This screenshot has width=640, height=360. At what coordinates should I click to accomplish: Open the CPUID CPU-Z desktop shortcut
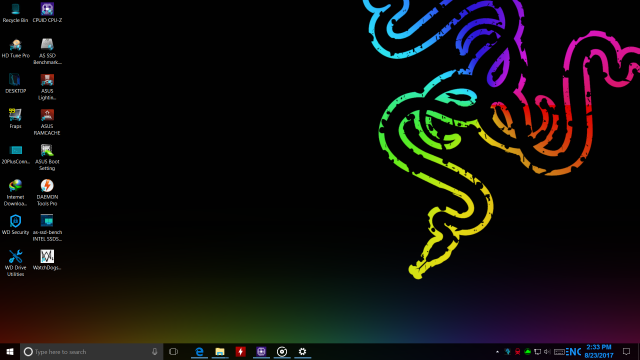click(x=47, y=13)
